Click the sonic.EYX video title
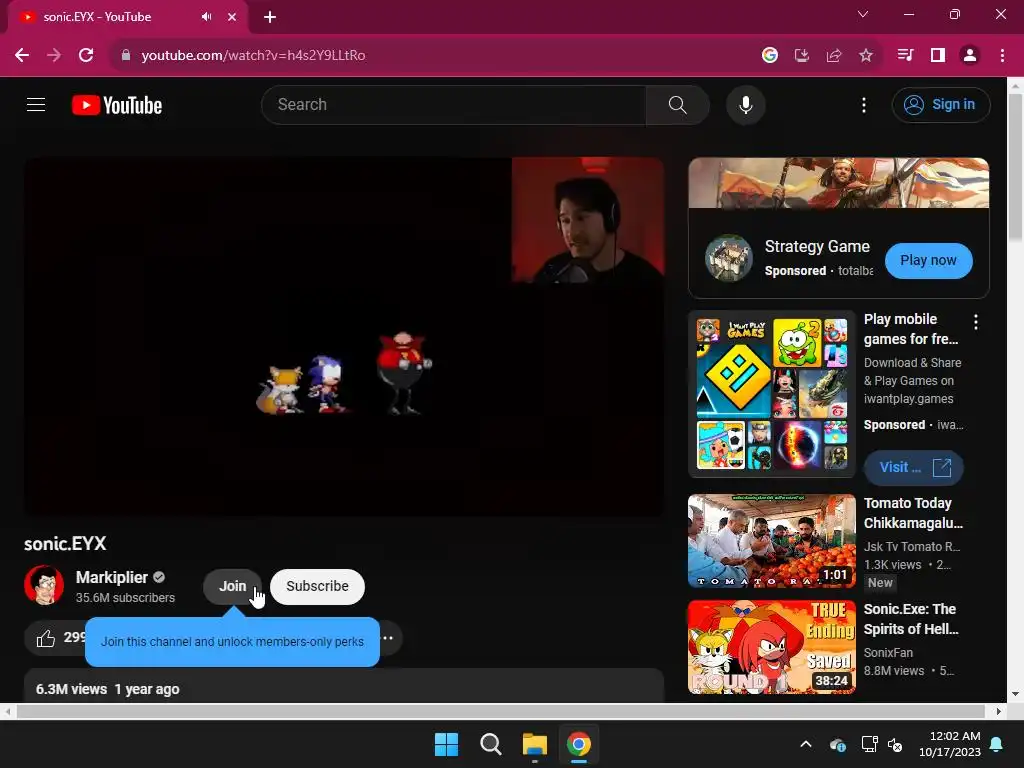The width and height of the screenshot is (1024, 768). [x=65, y=543]
